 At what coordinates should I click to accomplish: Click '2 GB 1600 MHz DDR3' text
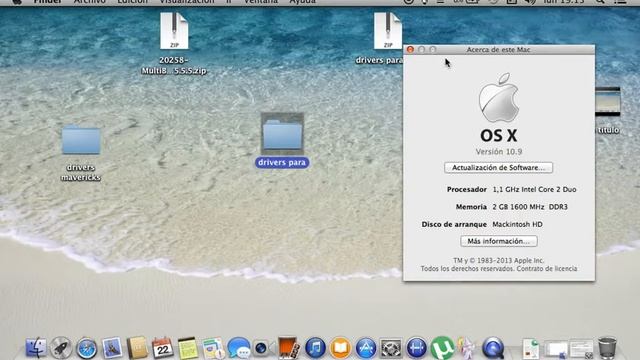530,207
